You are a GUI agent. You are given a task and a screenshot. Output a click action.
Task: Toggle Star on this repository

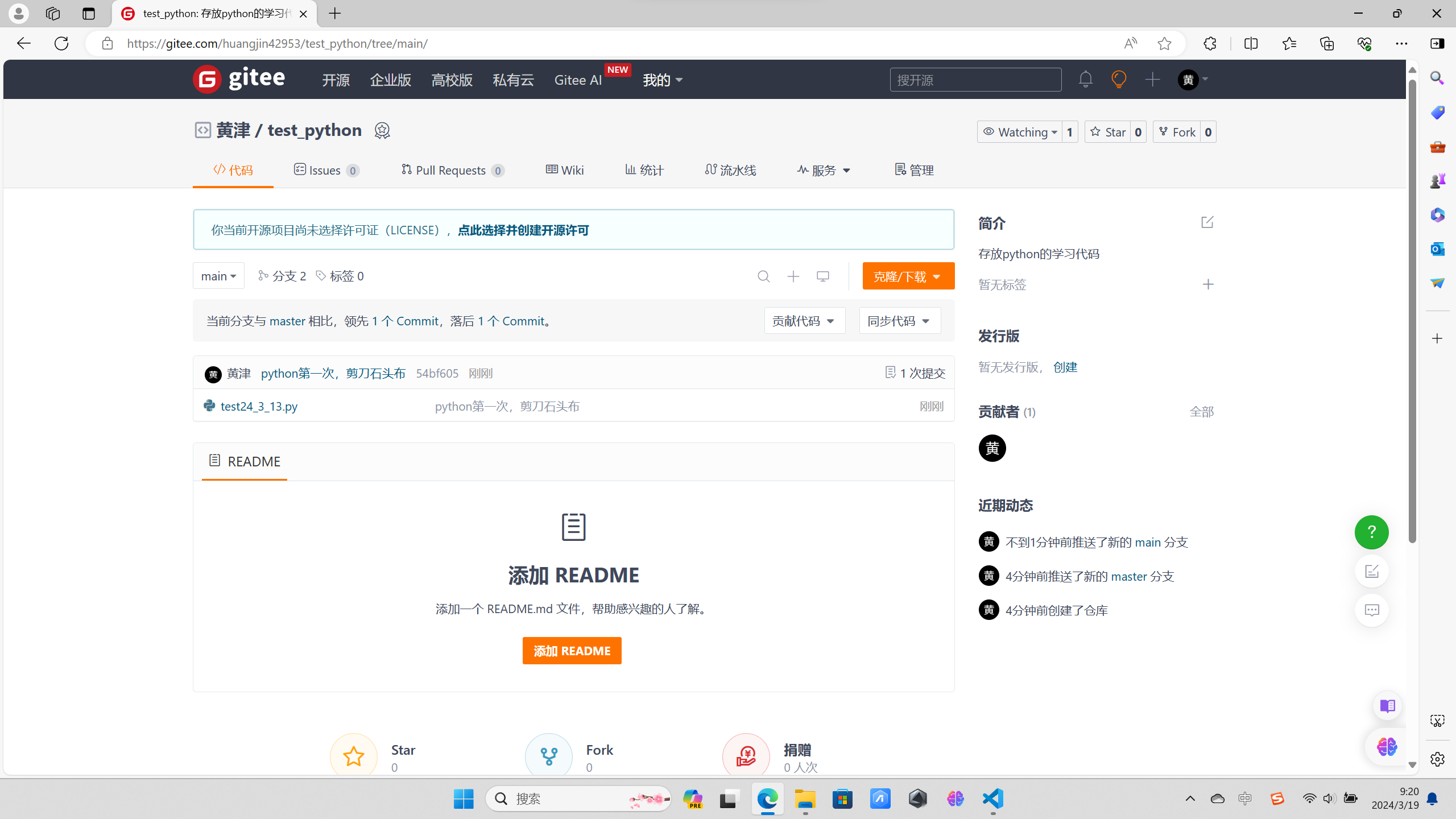pyautogui.click(x=1108, y=132)
